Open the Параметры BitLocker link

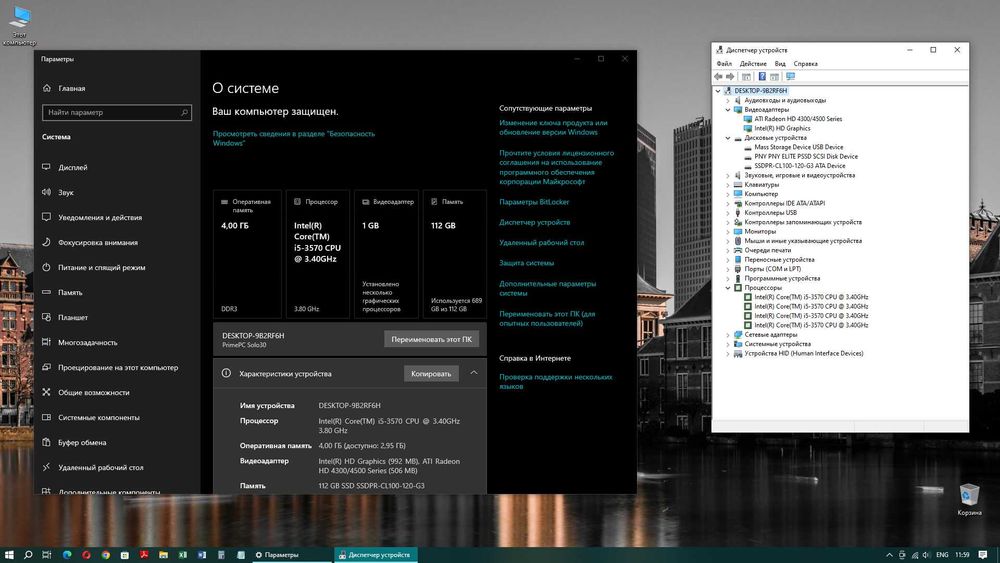click(534, 202)
